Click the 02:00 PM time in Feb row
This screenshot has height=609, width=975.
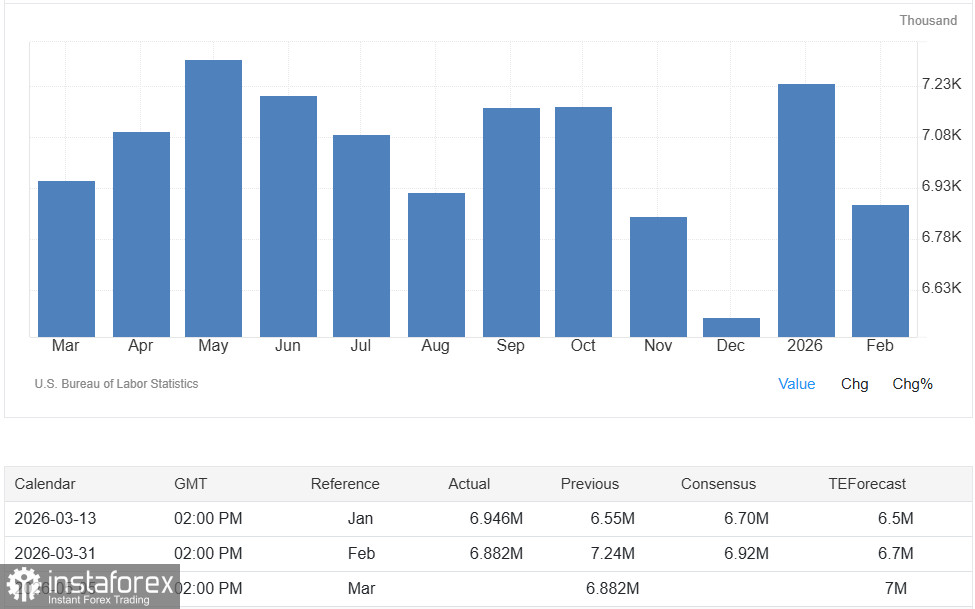point(208,553)
